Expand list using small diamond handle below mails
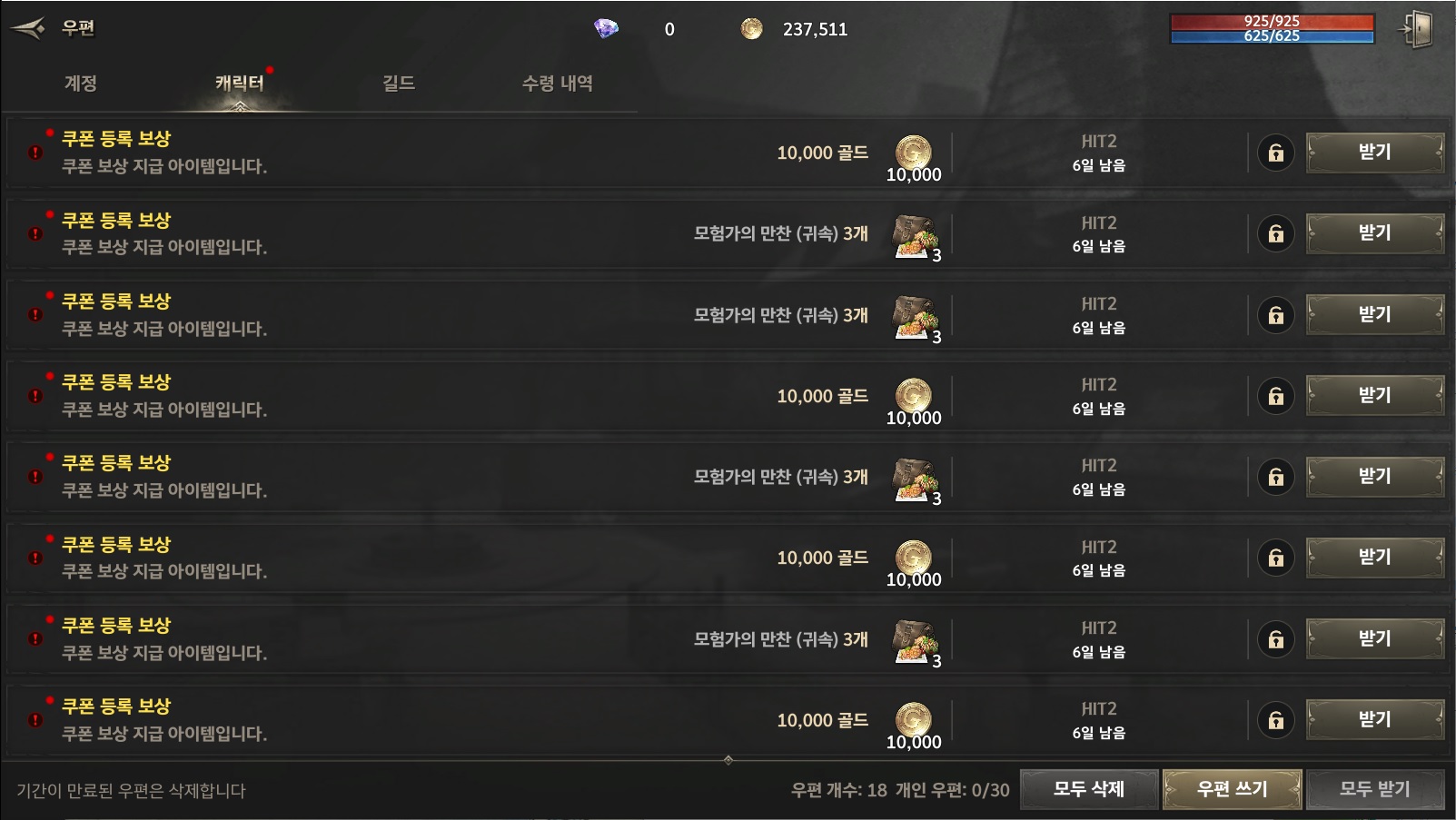Viewport: 1456px width, 820px height. [728, 760]
